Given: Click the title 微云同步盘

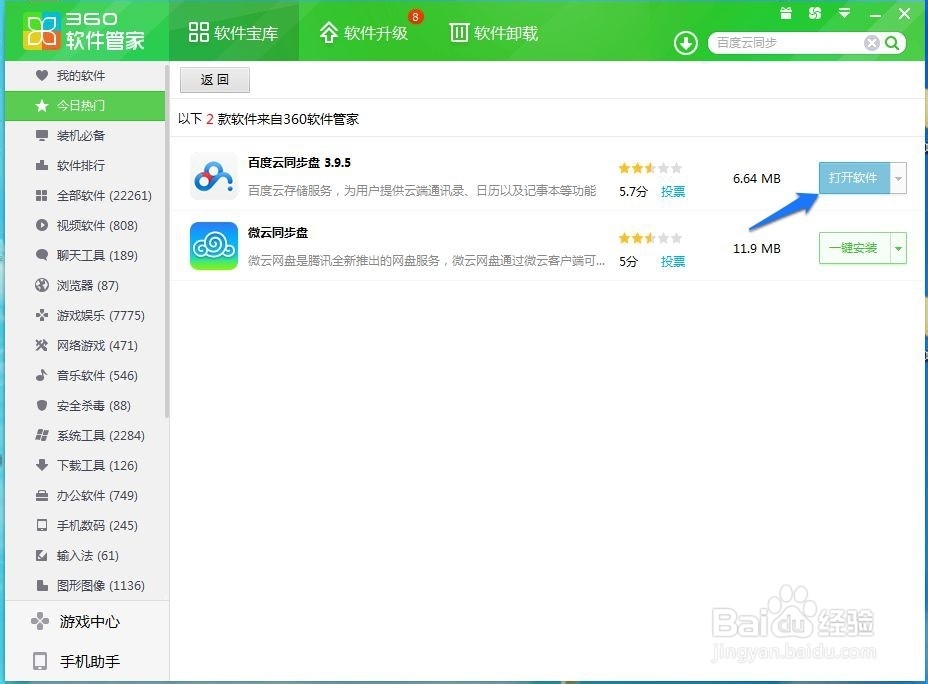Looking at the screenshot, I should click(x=278, y=233).
